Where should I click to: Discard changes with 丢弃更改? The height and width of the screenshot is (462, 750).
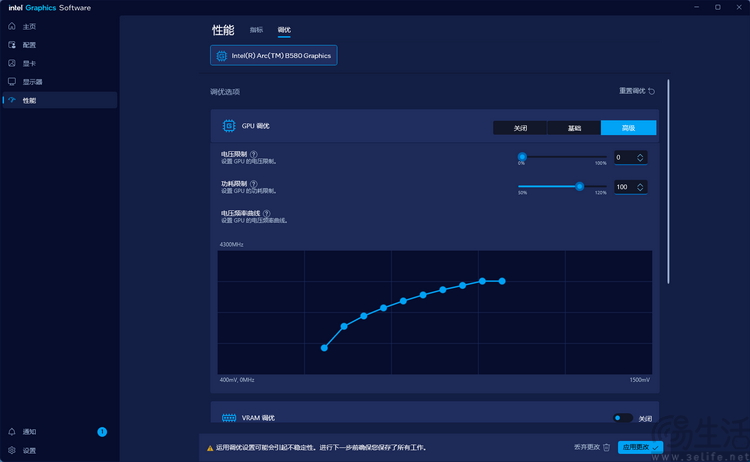592,447
